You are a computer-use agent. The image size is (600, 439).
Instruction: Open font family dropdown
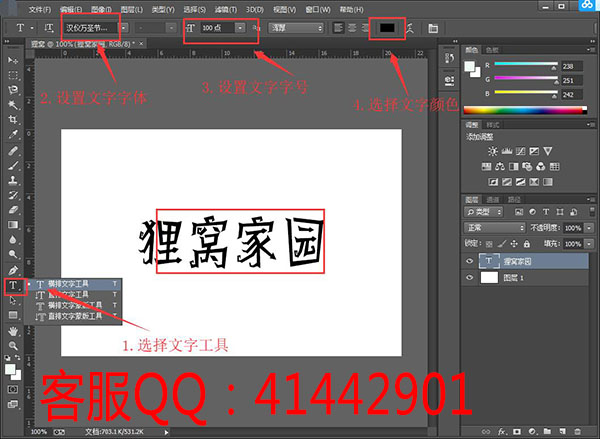tap(124, 28)
